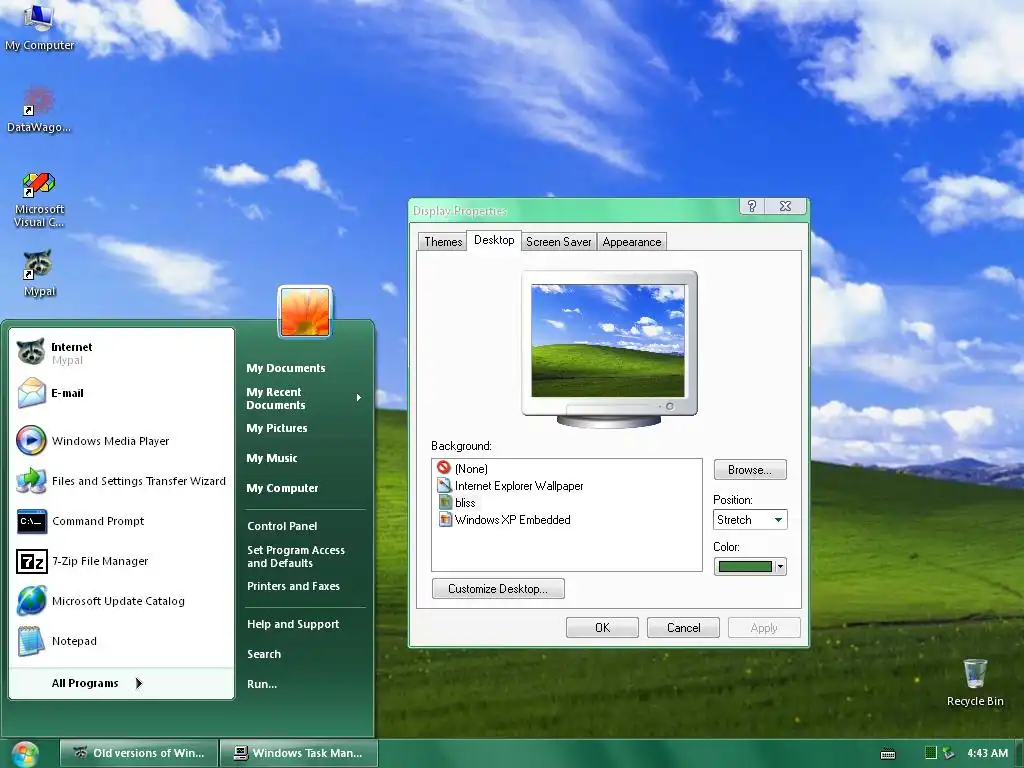
Task: Click Cancel in Display Properties
Action: pyautogui.click(x=683, y=628)
